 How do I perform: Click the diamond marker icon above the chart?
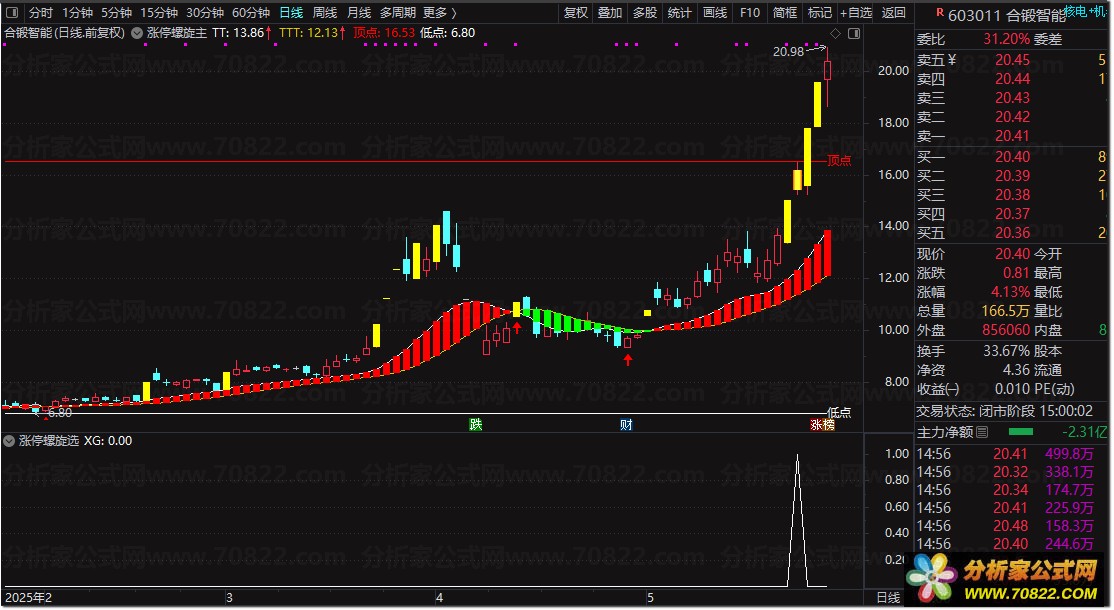tap(836, 33)
